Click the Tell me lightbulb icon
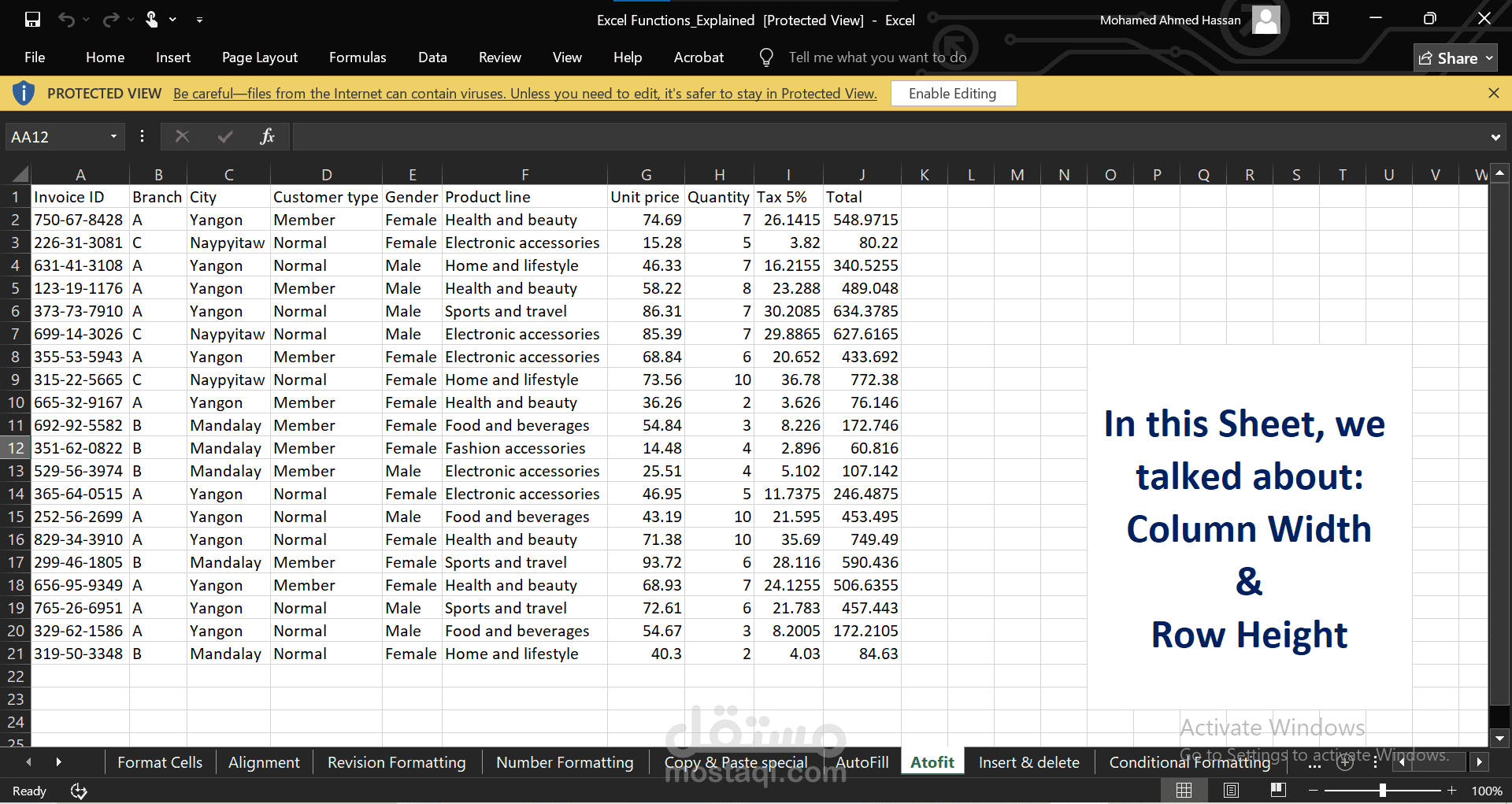Screen dimensions: 1512x804 coord(765,57)
